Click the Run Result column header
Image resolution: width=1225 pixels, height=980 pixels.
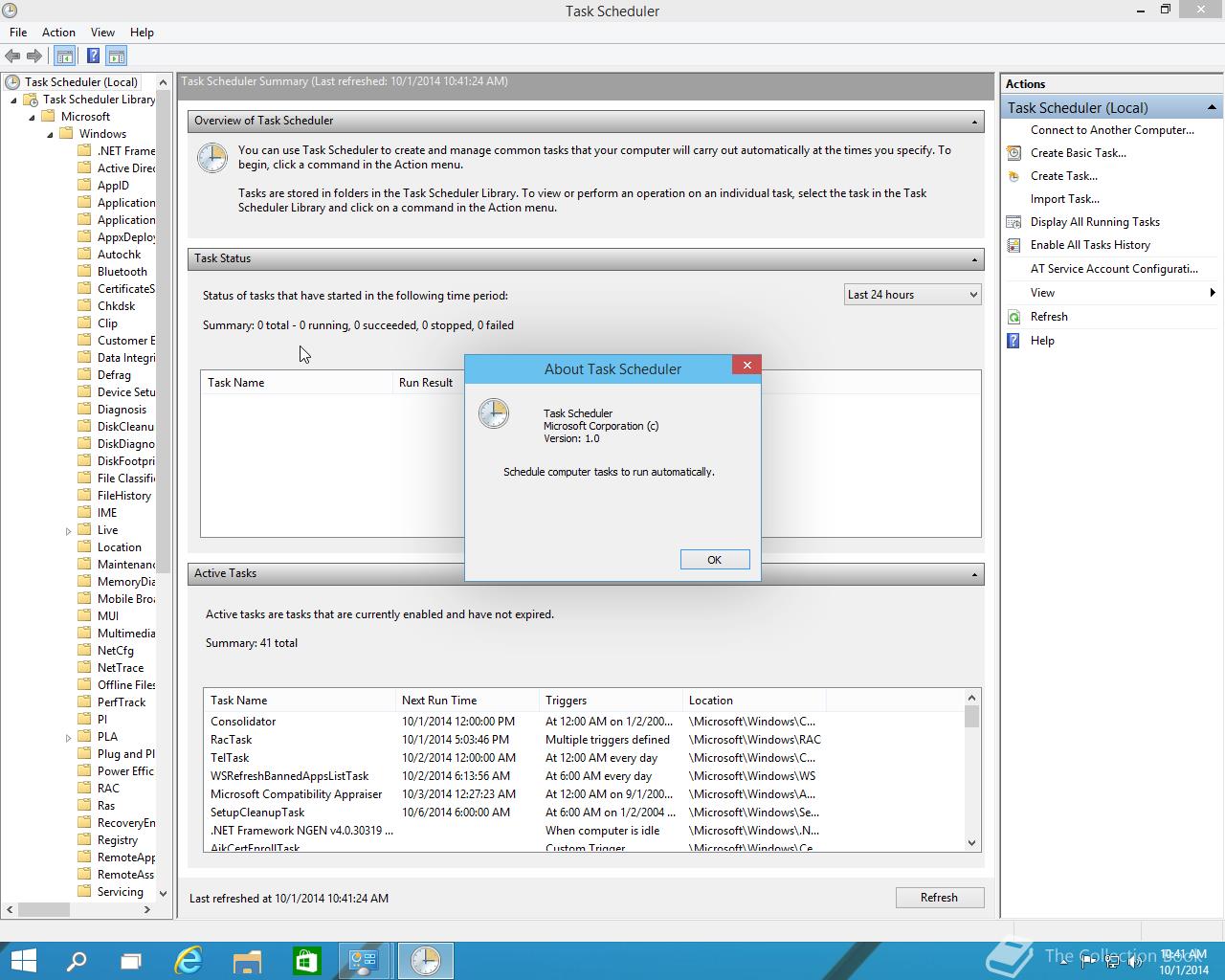tap(426, 383)
